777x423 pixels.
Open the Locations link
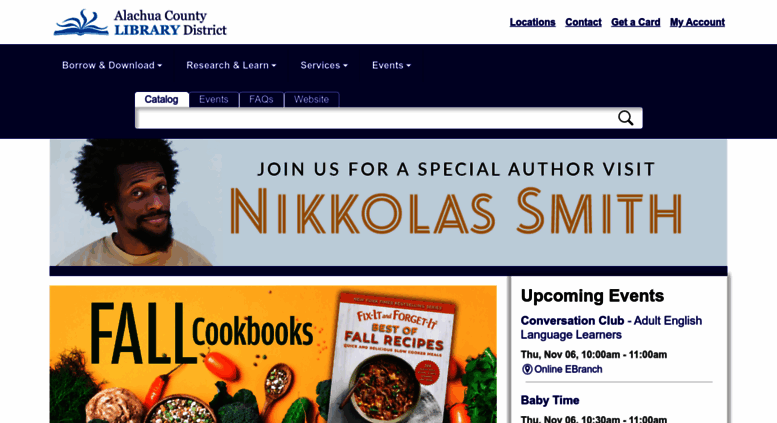(x=533, y=22)
